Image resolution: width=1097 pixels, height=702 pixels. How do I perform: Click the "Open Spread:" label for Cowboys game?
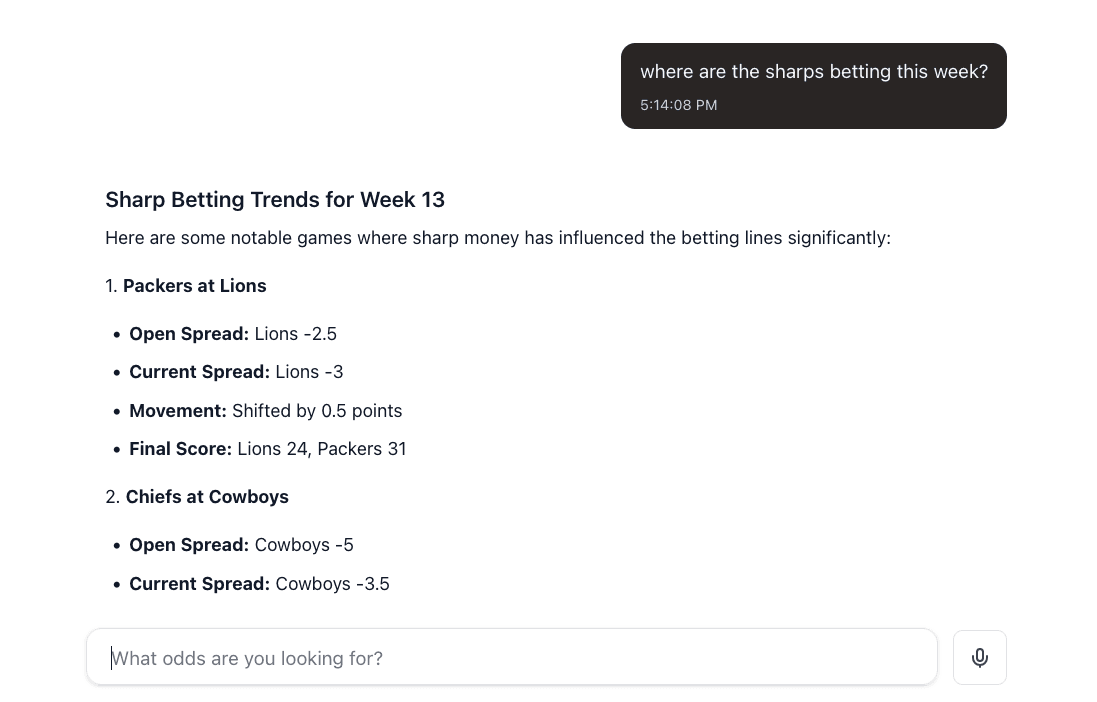pos(189,545)
